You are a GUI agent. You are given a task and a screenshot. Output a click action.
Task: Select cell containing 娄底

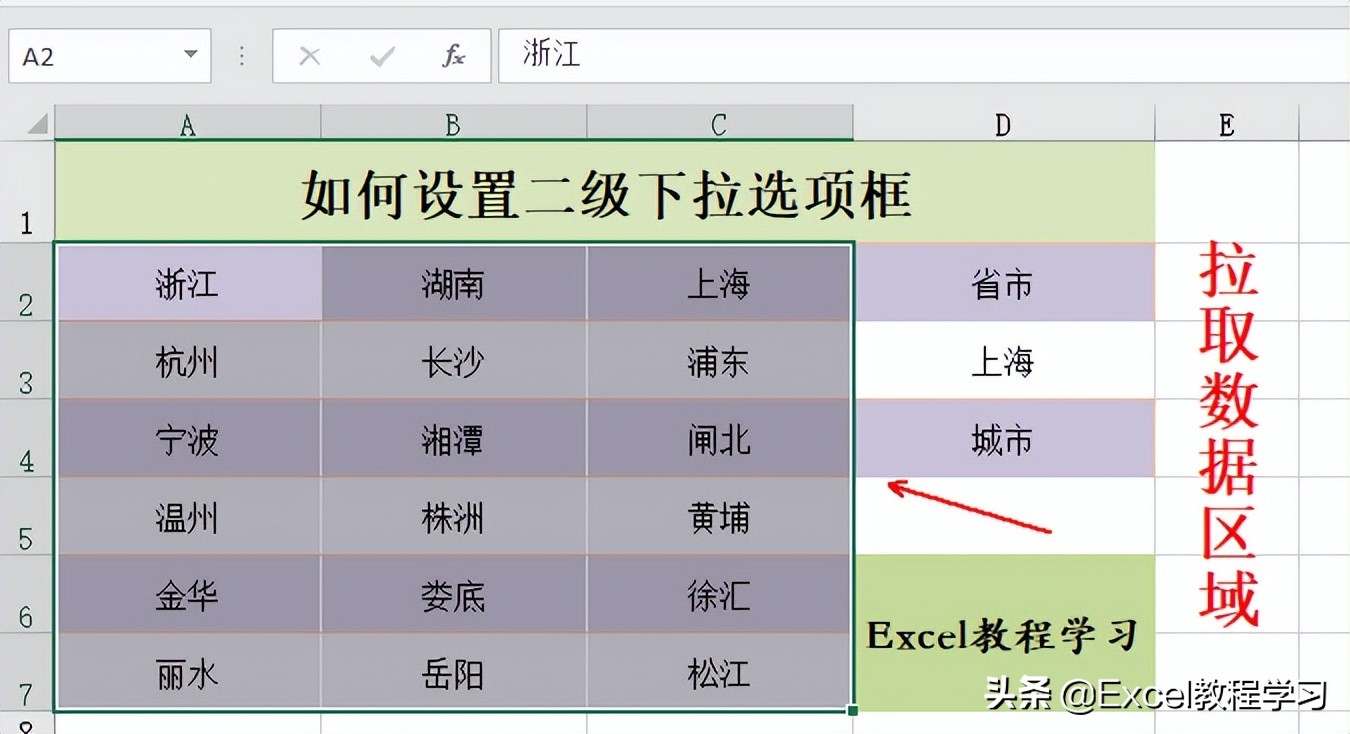pos(453,594)
